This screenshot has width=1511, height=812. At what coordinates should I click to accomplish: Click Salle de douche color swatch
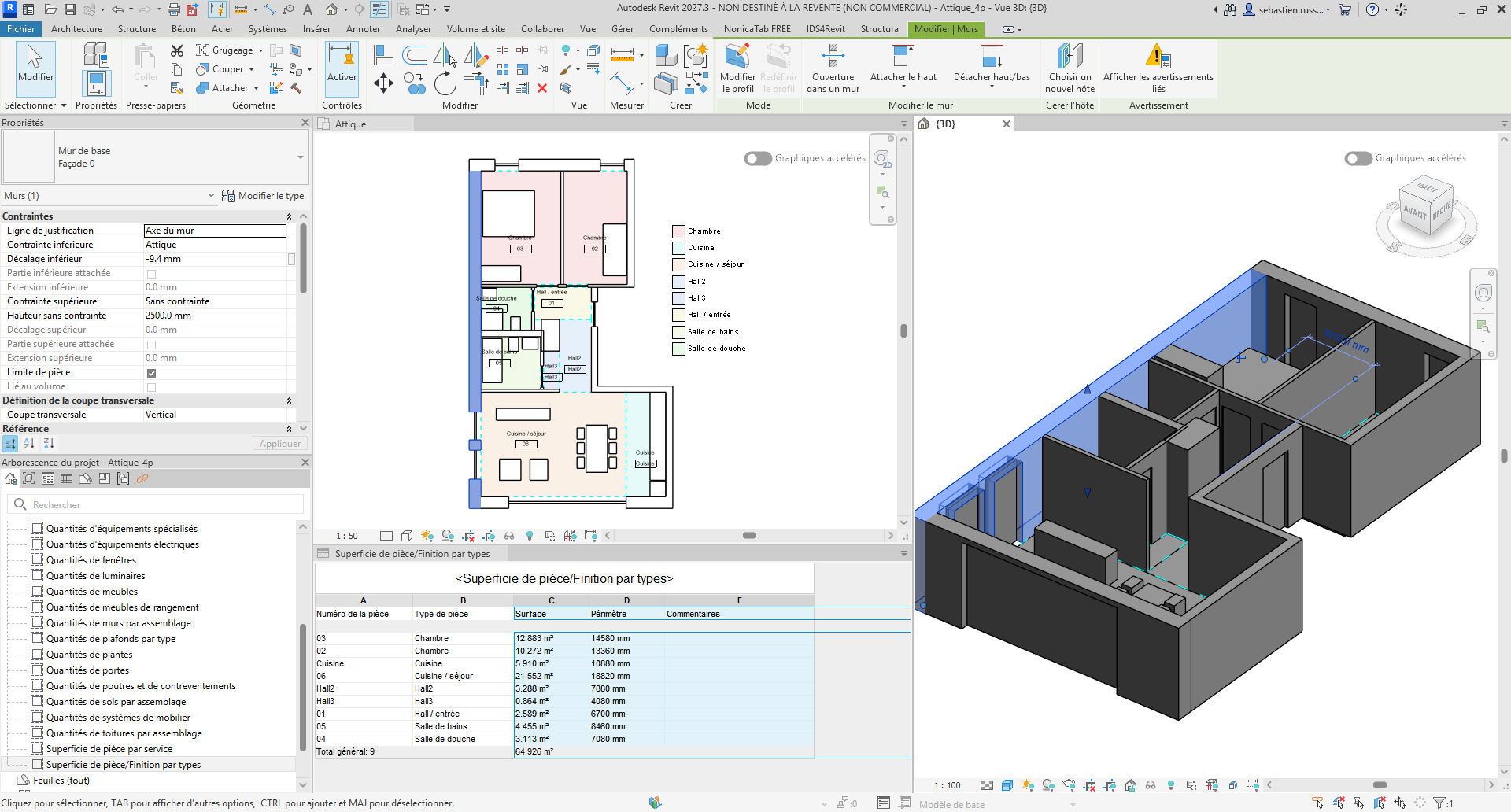[678, 349]
